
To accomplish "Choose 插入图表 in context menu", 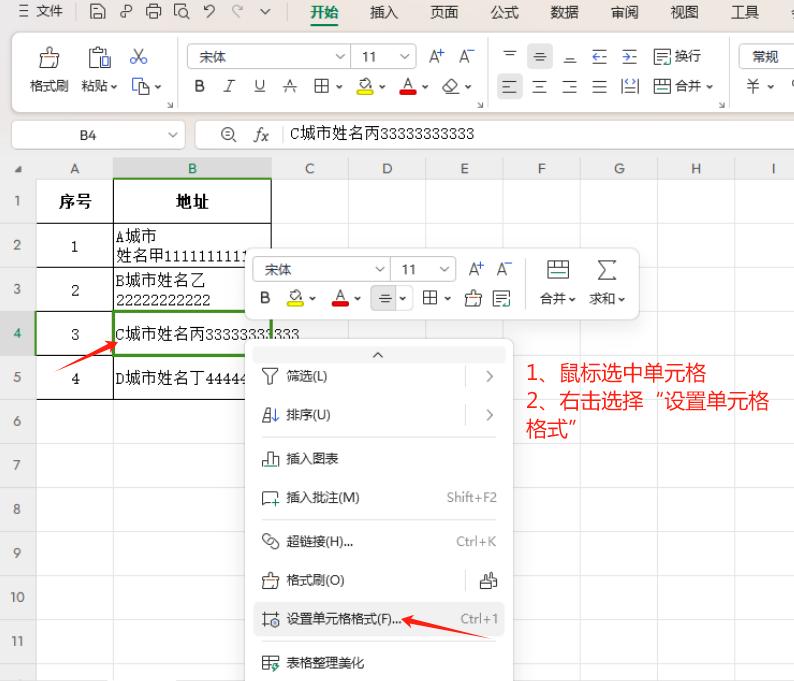I will [x=379, y=459].
